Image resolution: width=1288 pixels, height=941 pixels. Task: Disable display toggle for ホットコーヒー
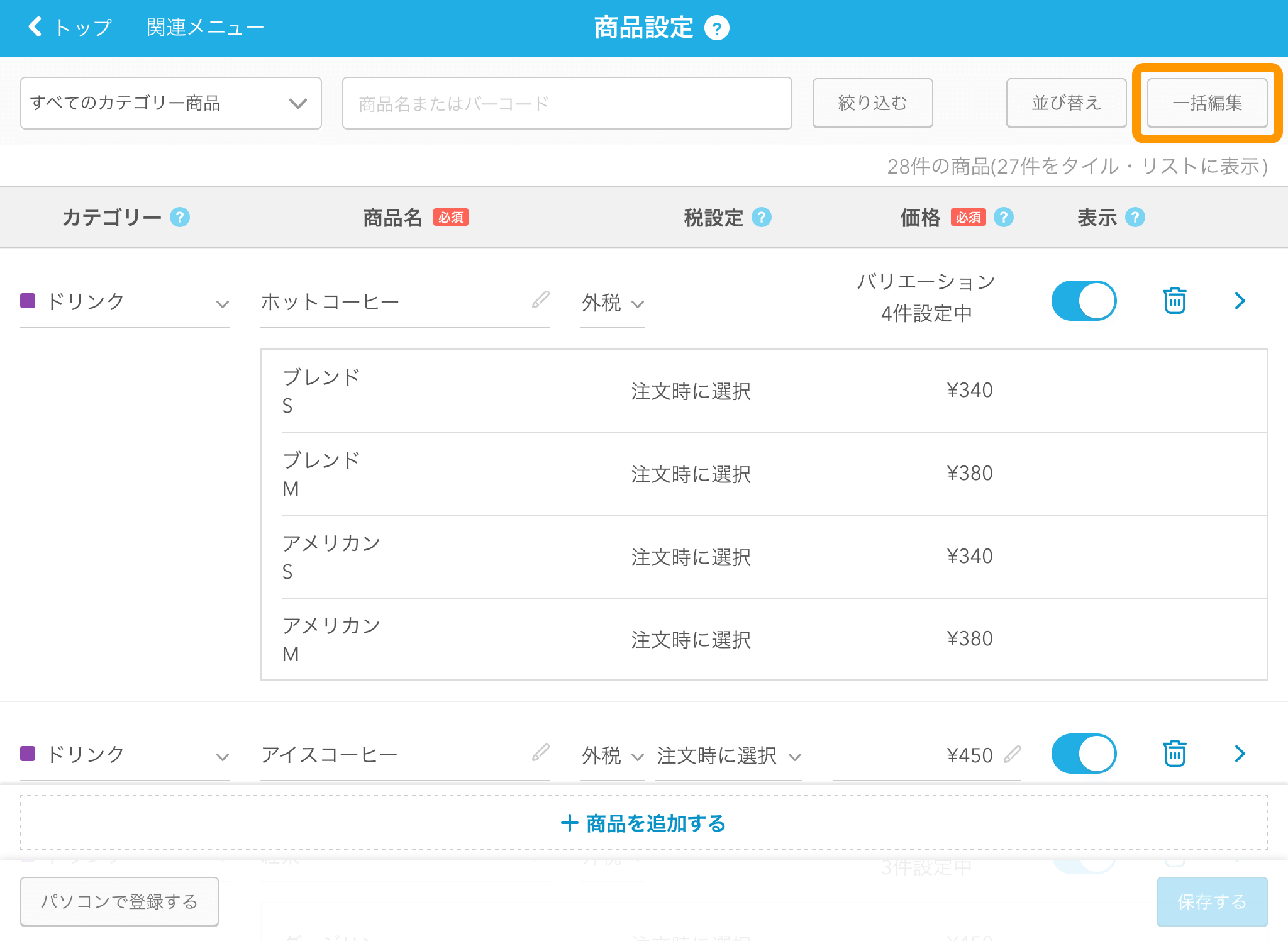click(x=1083, y=301)
